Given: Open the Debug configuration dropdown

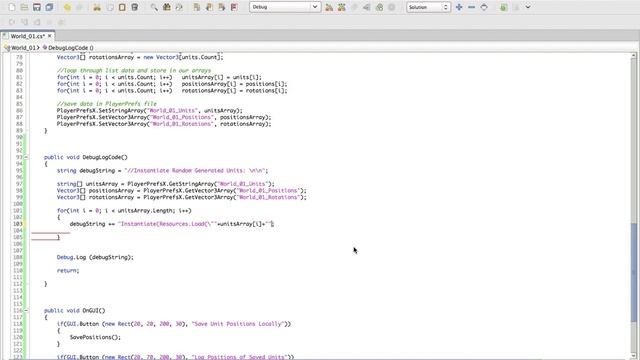Looking at the screenshot, I should point(284,7).
